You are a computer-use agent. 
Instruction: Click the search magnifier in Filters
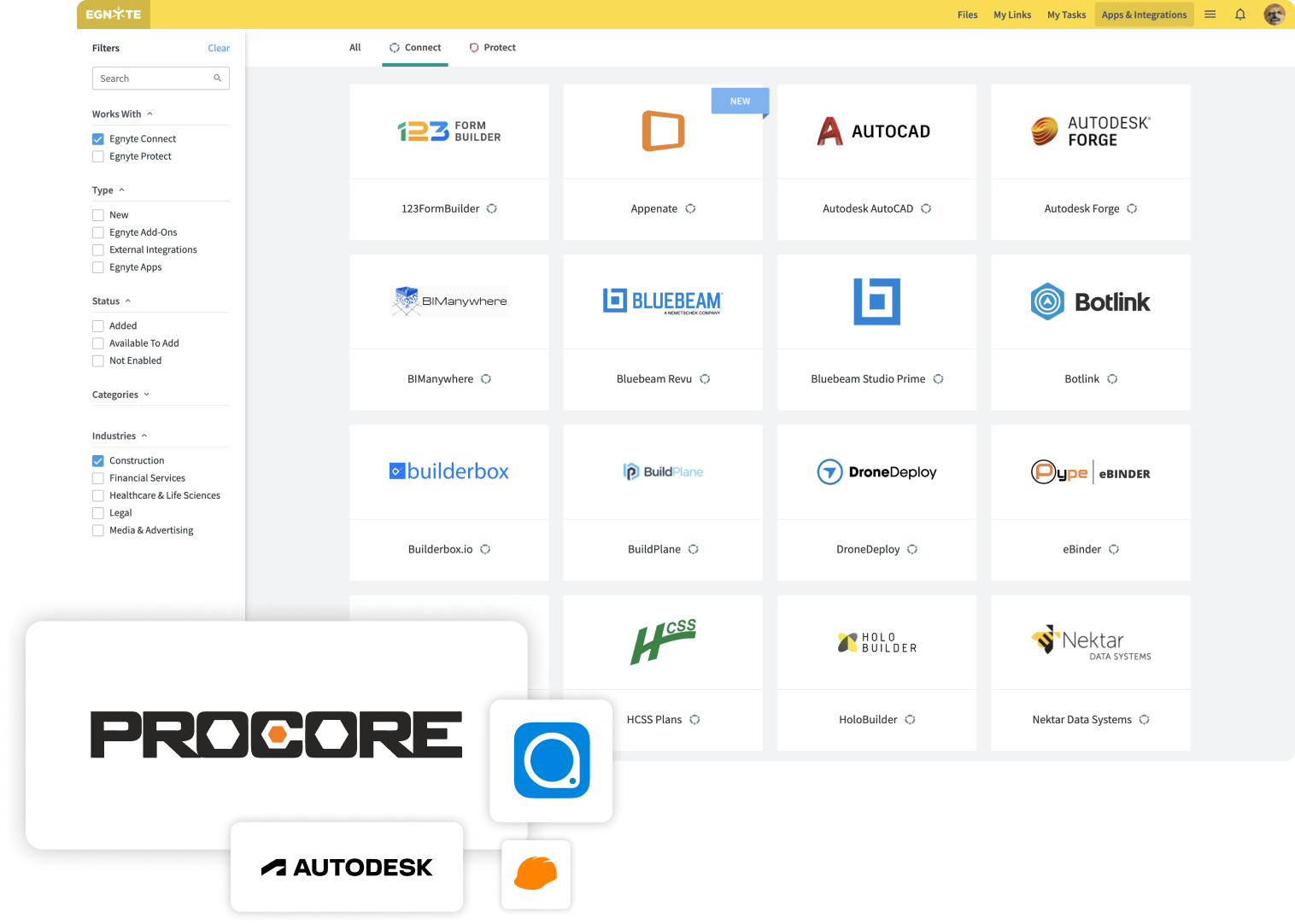click(x=218, y=78)
